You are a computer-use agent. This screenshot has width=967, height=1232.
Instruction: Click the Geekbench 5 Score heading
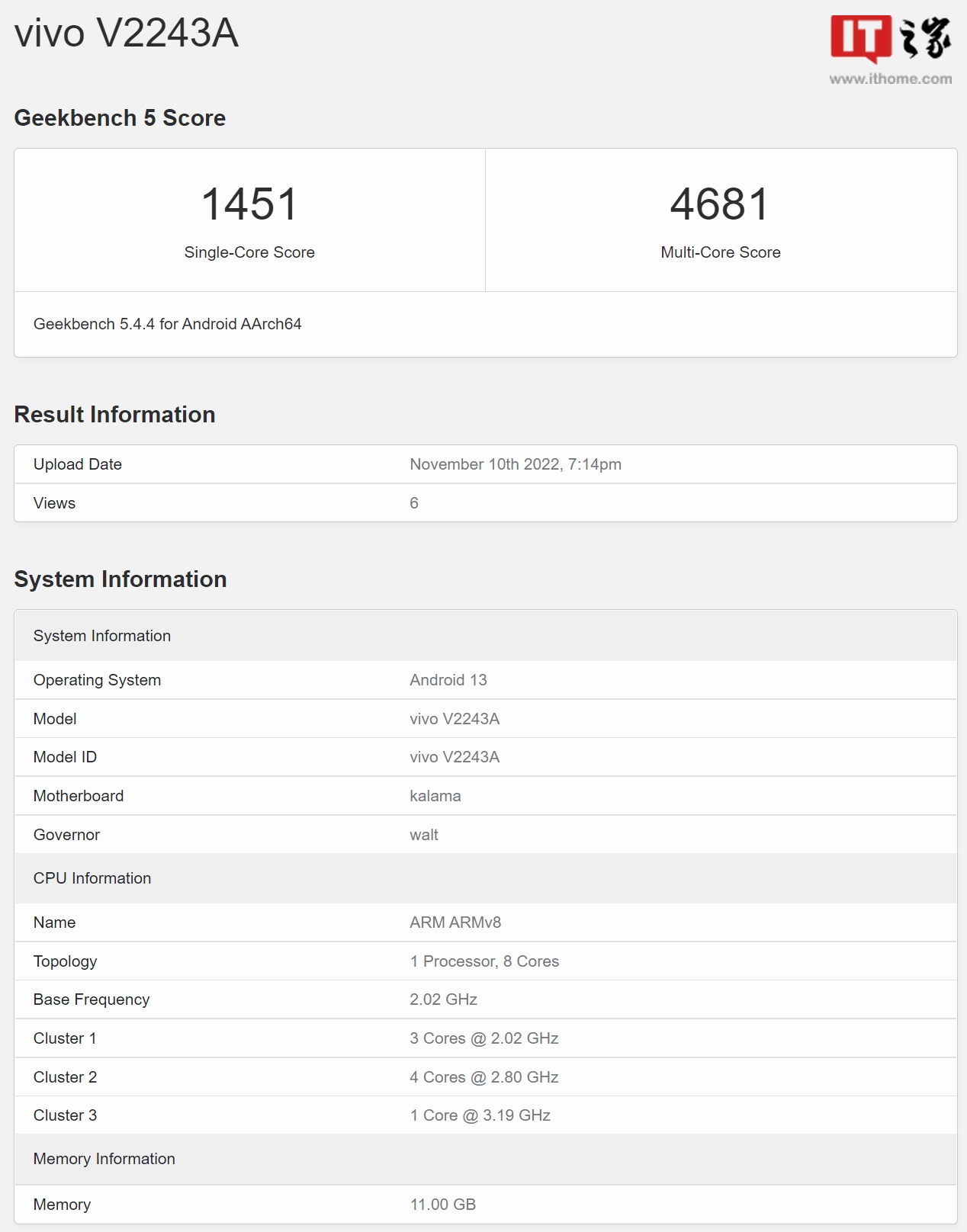120,118
